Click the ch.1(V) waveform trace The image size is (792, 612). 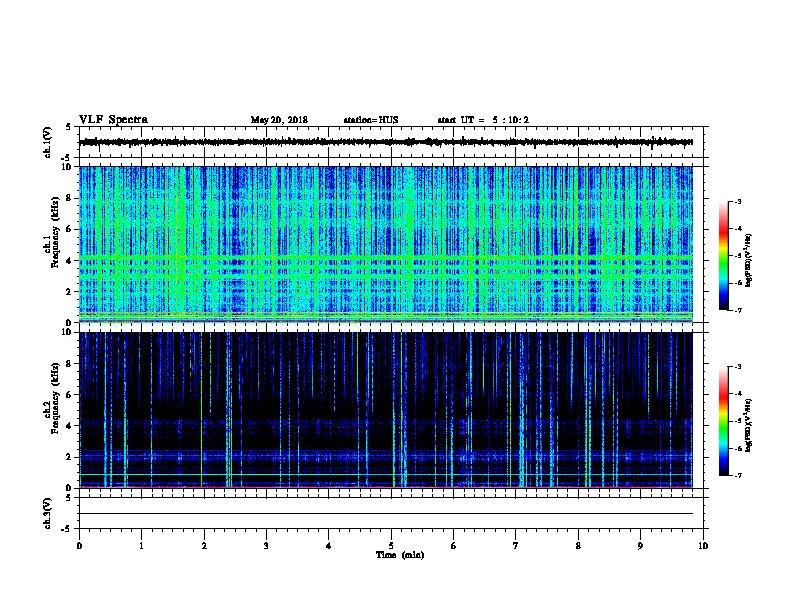coord(386,142)
